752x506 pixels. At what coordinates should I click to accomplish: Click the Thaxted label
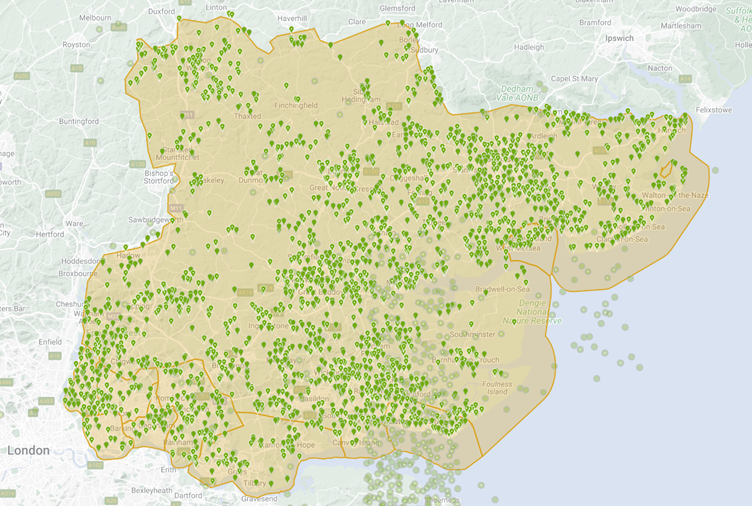tap(247, 116)
